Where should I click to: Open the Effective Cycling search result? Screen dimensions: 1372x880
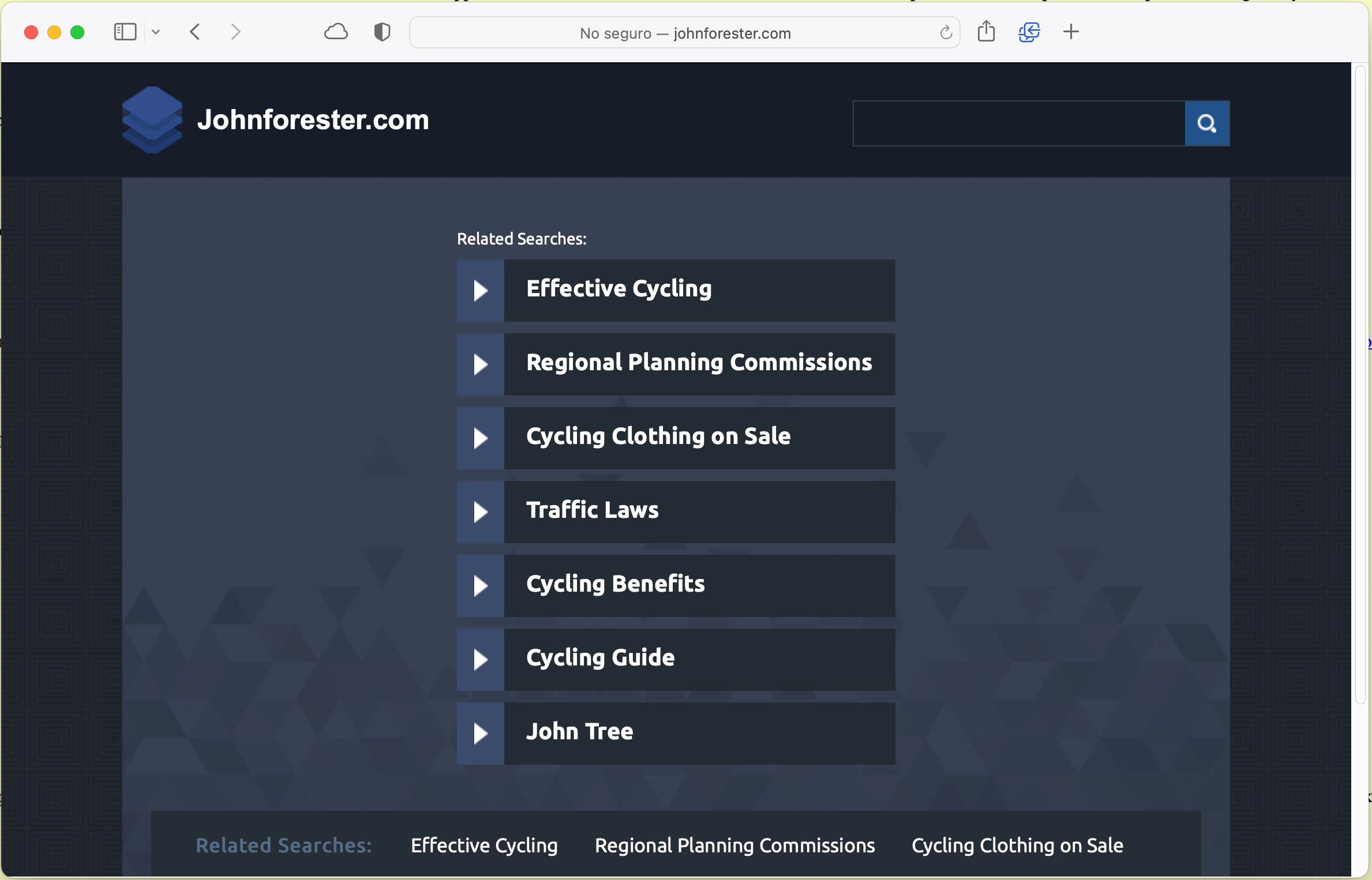click(x=700, y=291)
